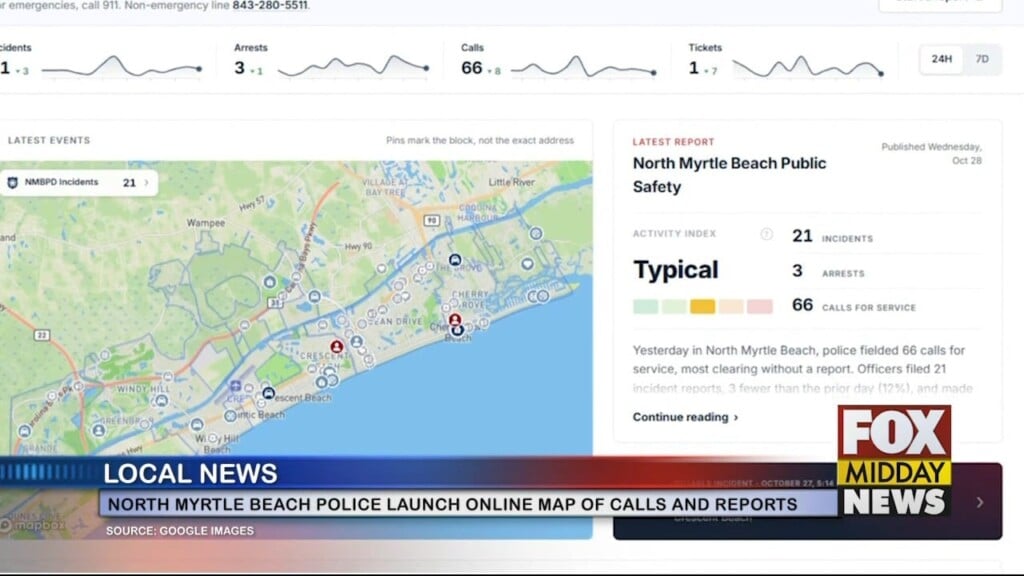Viewport: 1024px width, 576px height.
Task: Click the pink activity index swatch
Action: tap(760, 306)
